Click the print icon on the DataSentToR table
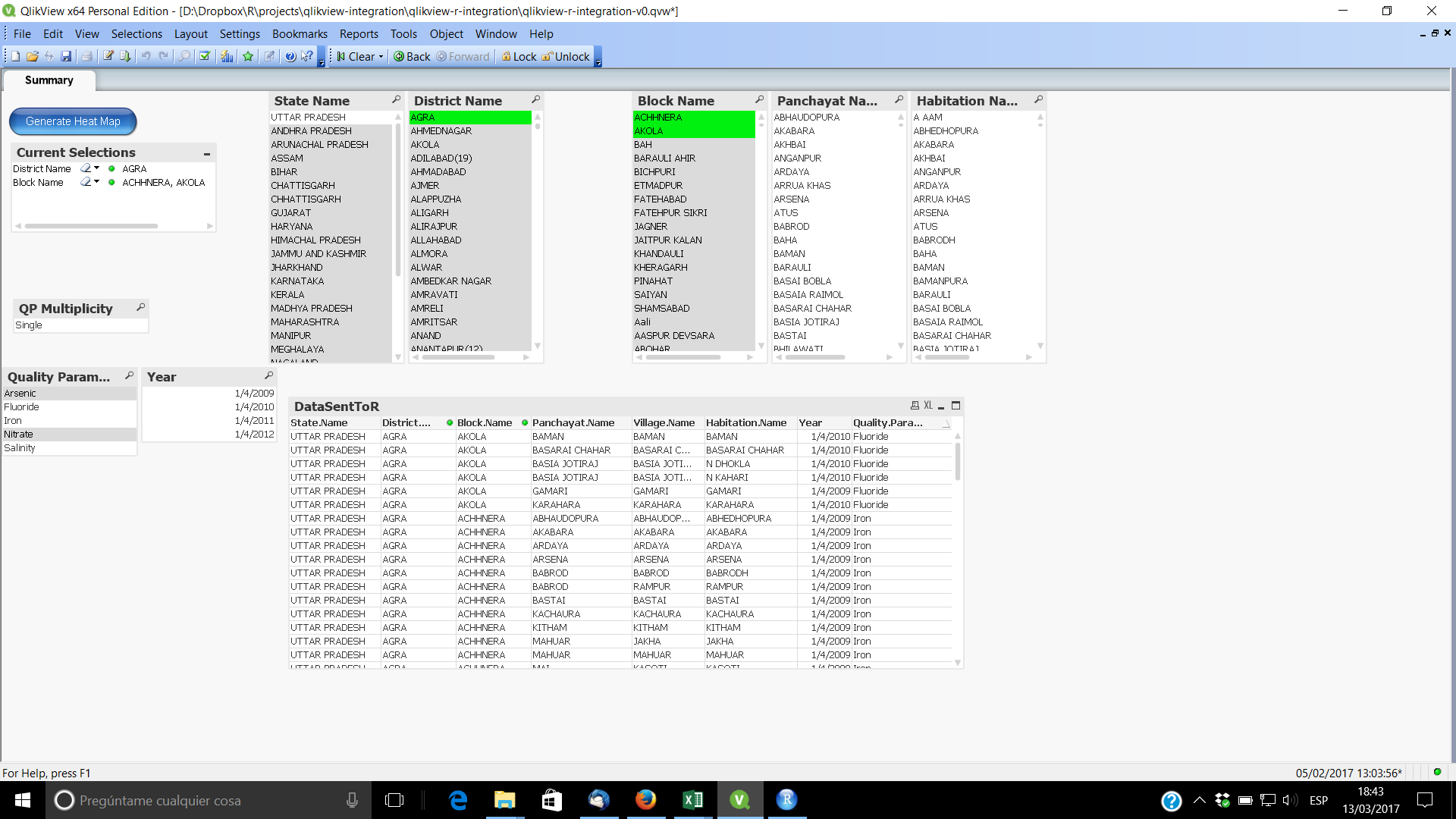 [x=916, y=405]
